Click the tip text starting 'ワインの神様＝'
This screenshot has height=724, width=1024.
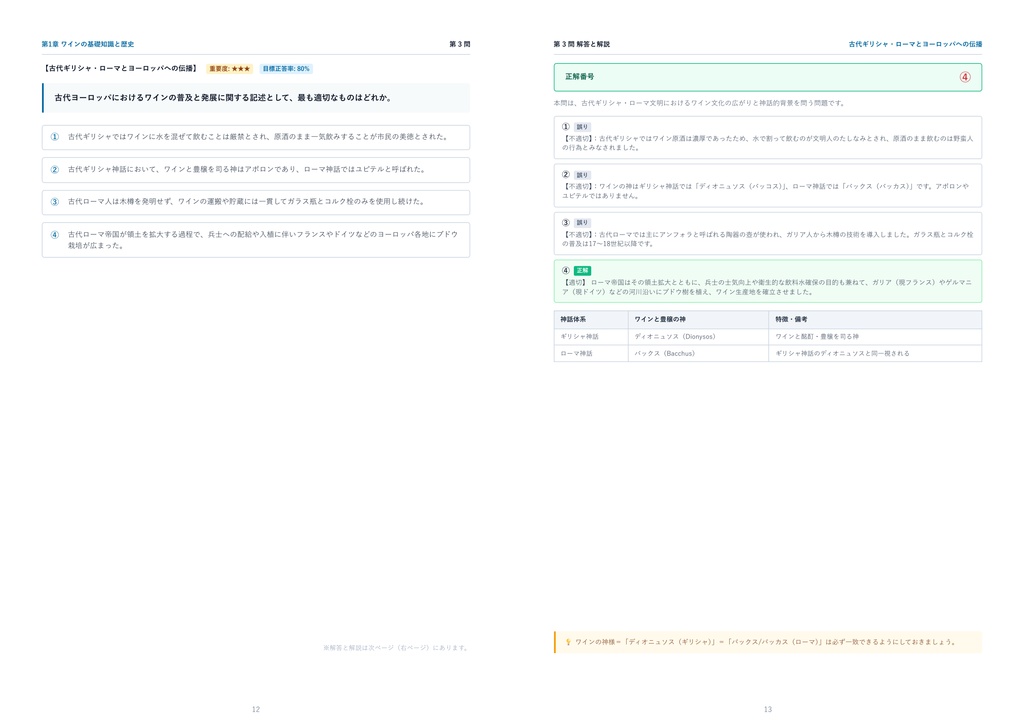tap(767, 642)
